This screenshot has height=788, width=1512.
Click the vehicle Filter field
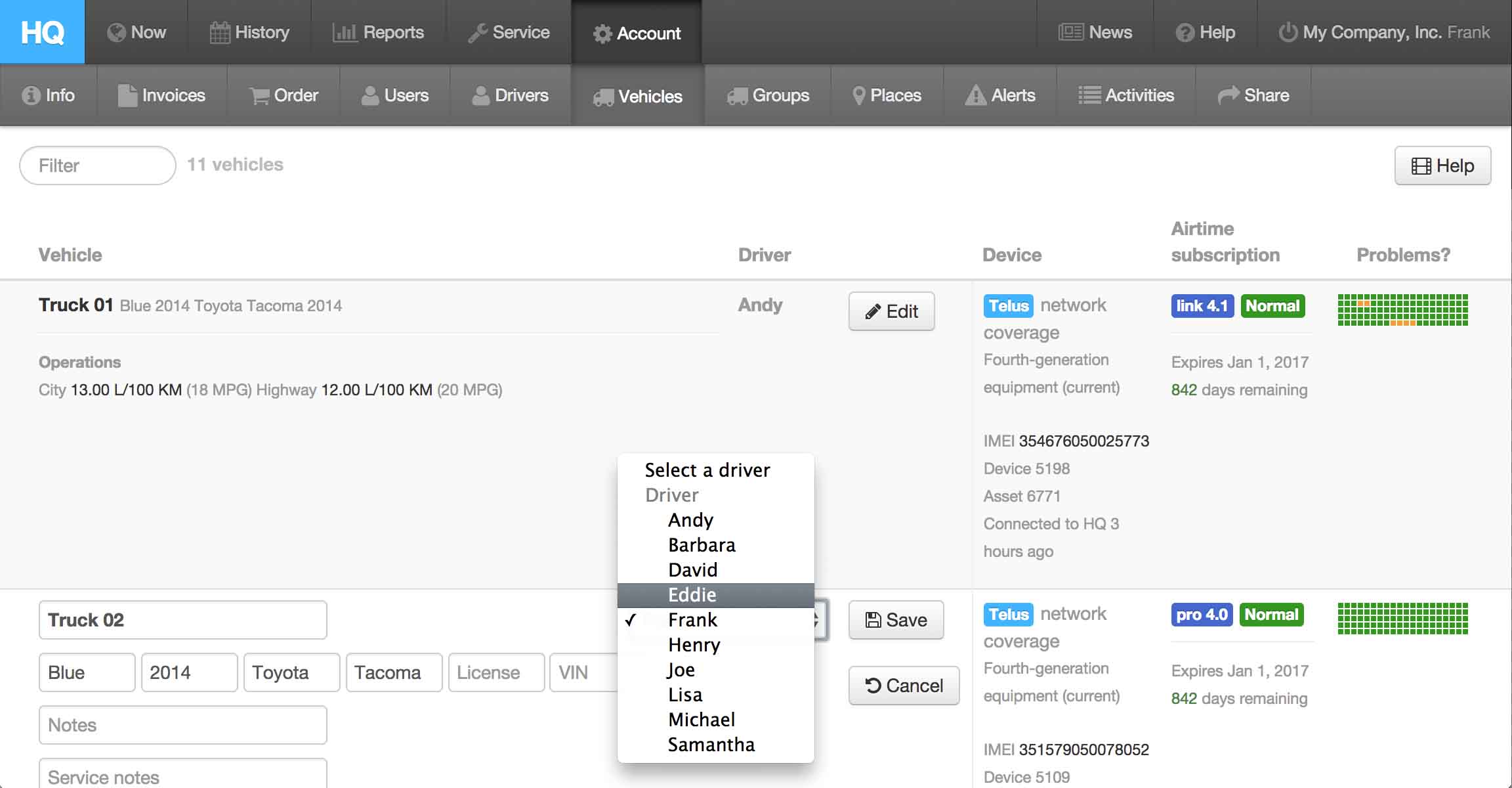[98, 165]
